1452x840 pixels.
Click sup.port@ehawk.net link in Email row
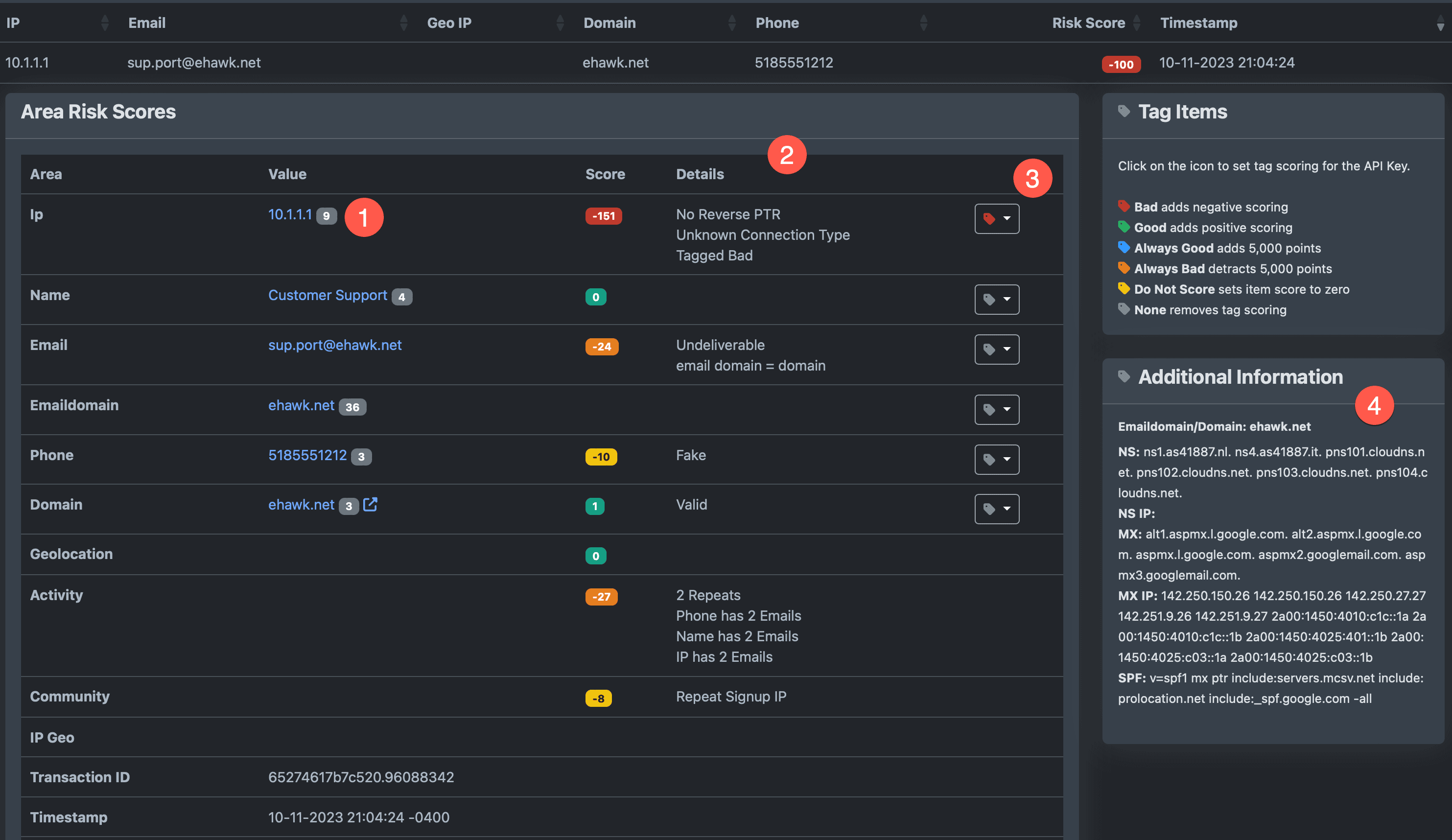335,345
